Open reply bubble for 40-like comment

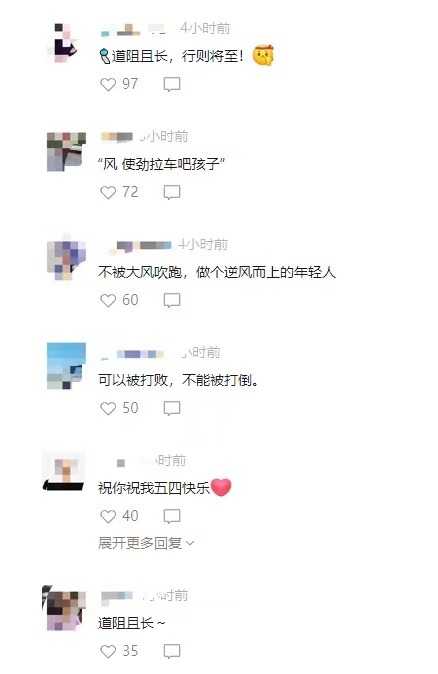coord(172,516)
